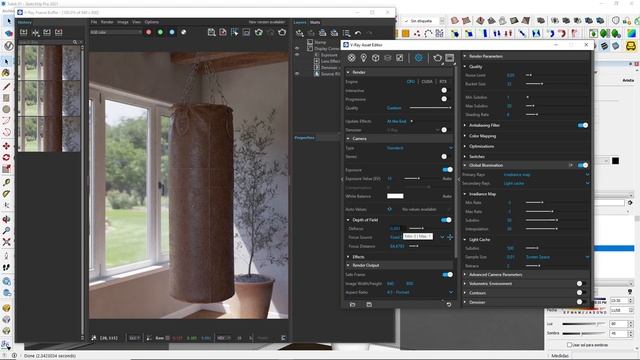This screenshot has height=360, width=640.
Task: Toggle Global Illumination switch
Action: click(583, 165)
